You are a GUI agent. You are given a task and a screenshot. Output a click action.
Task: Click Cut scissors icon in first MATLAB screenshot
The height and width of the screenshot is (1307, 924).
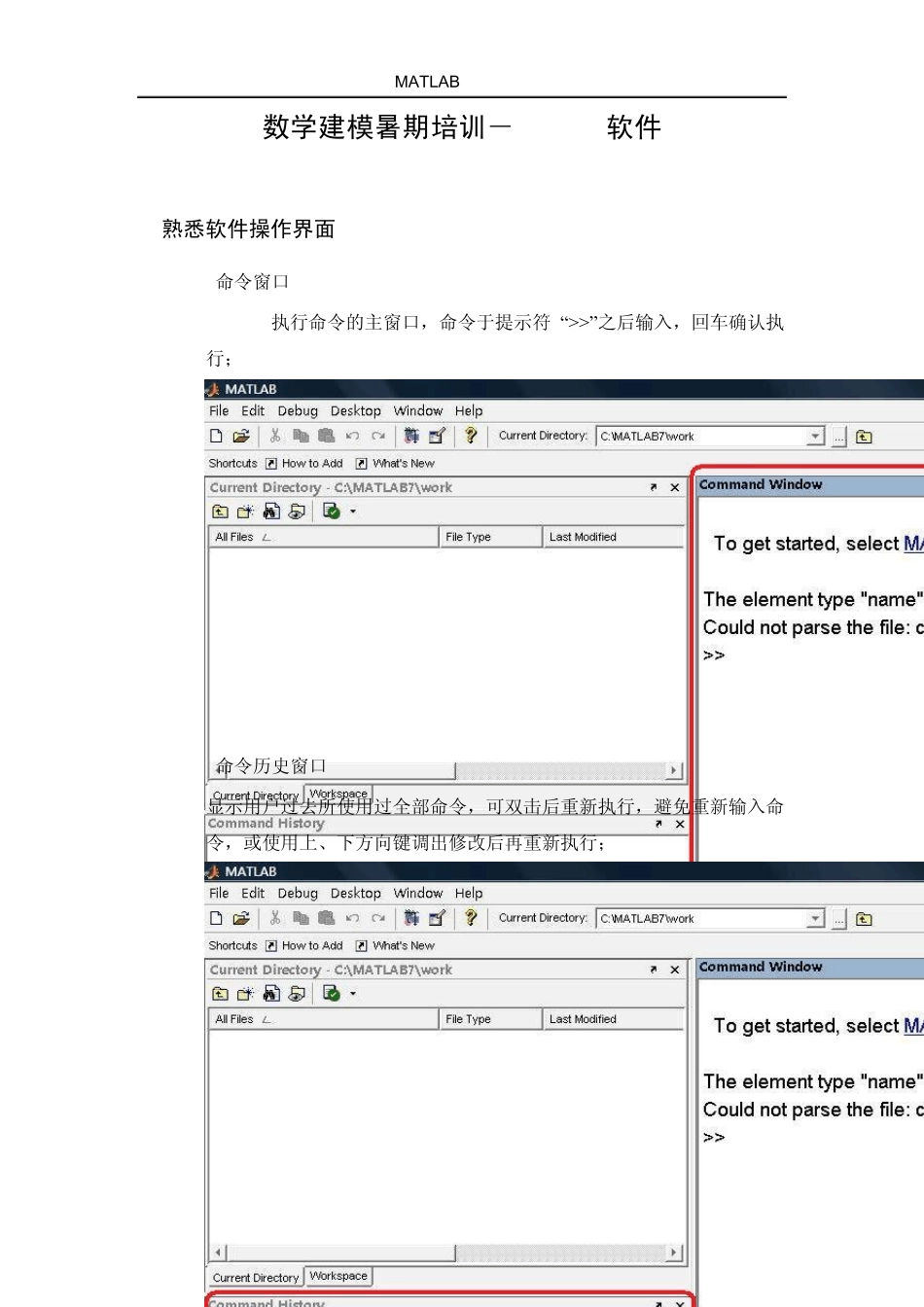pyautogui.click(x=275, y=436)
